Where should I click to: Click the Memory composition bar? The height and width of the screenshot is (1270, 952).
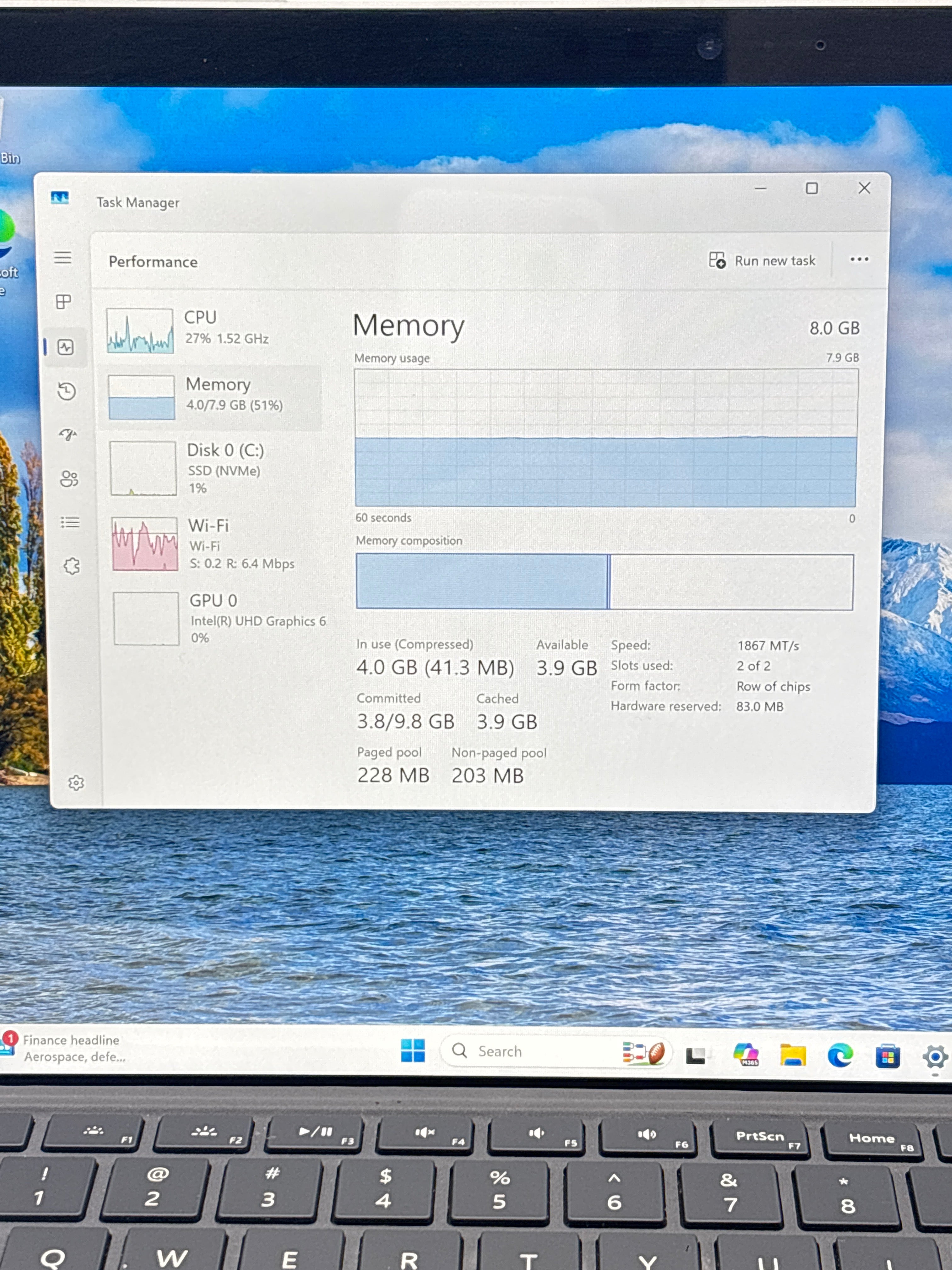pyautogui.click(x=604, y=581)
